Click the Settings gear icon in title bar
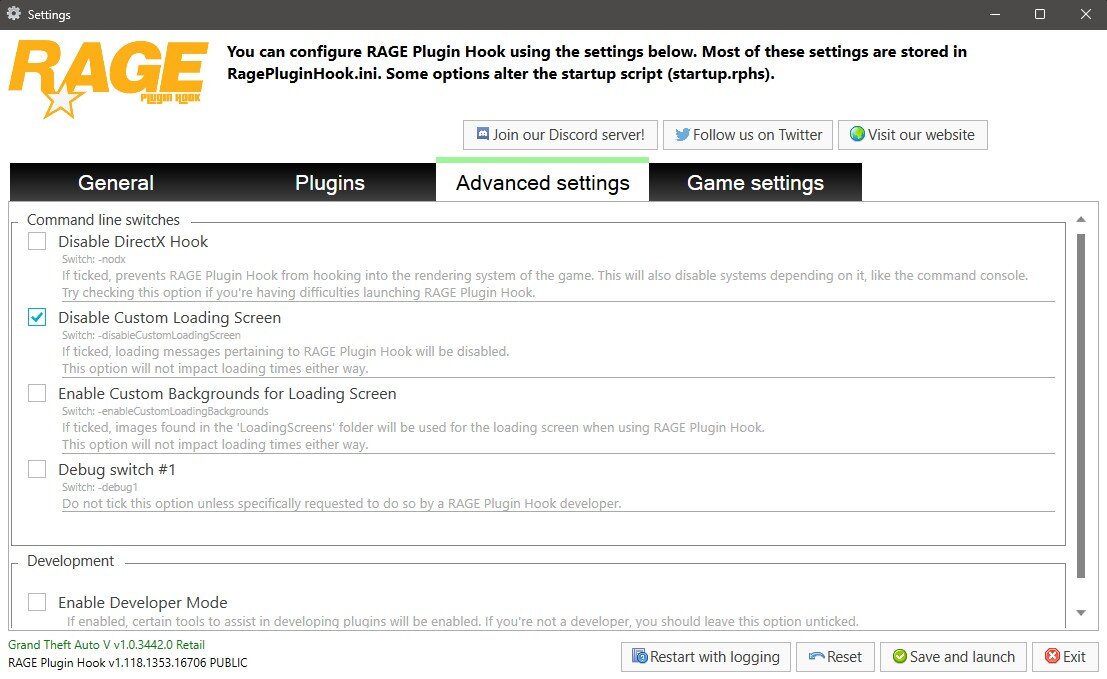This screenshot has height=679, width=1107. pos(14,14)
